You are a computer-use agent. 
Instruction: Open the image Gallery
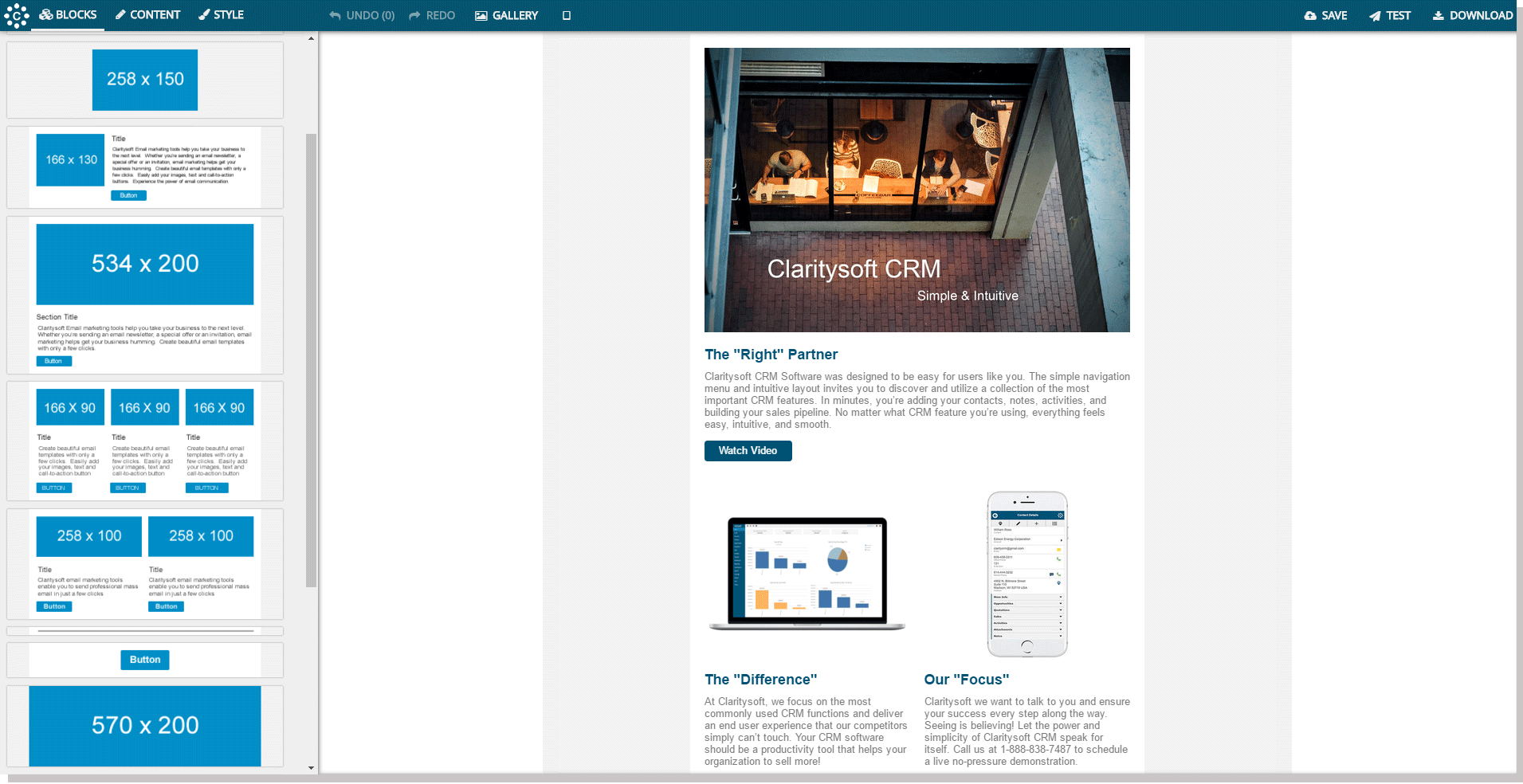click(x=506, y=16)
